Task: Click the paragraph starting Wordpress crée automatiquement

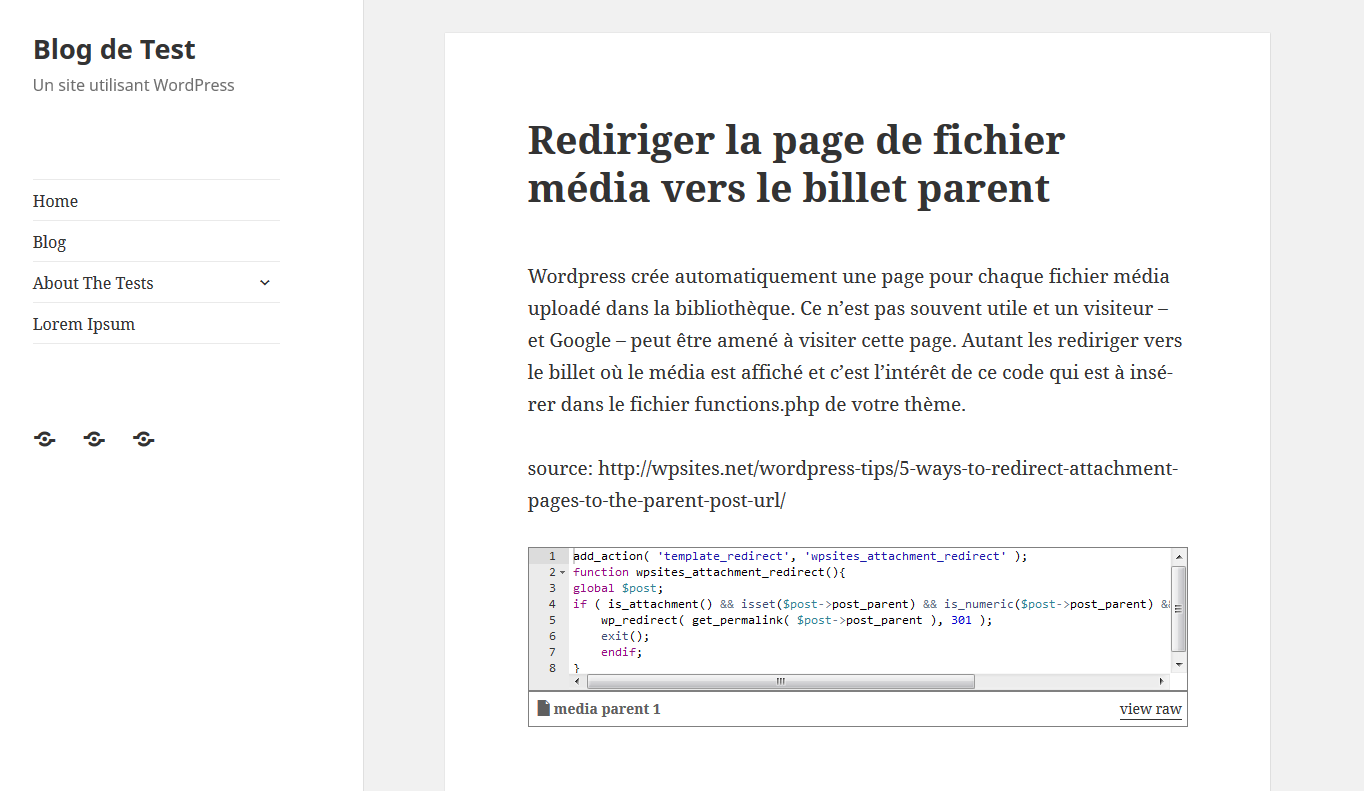Action: (x=855, y=340)
